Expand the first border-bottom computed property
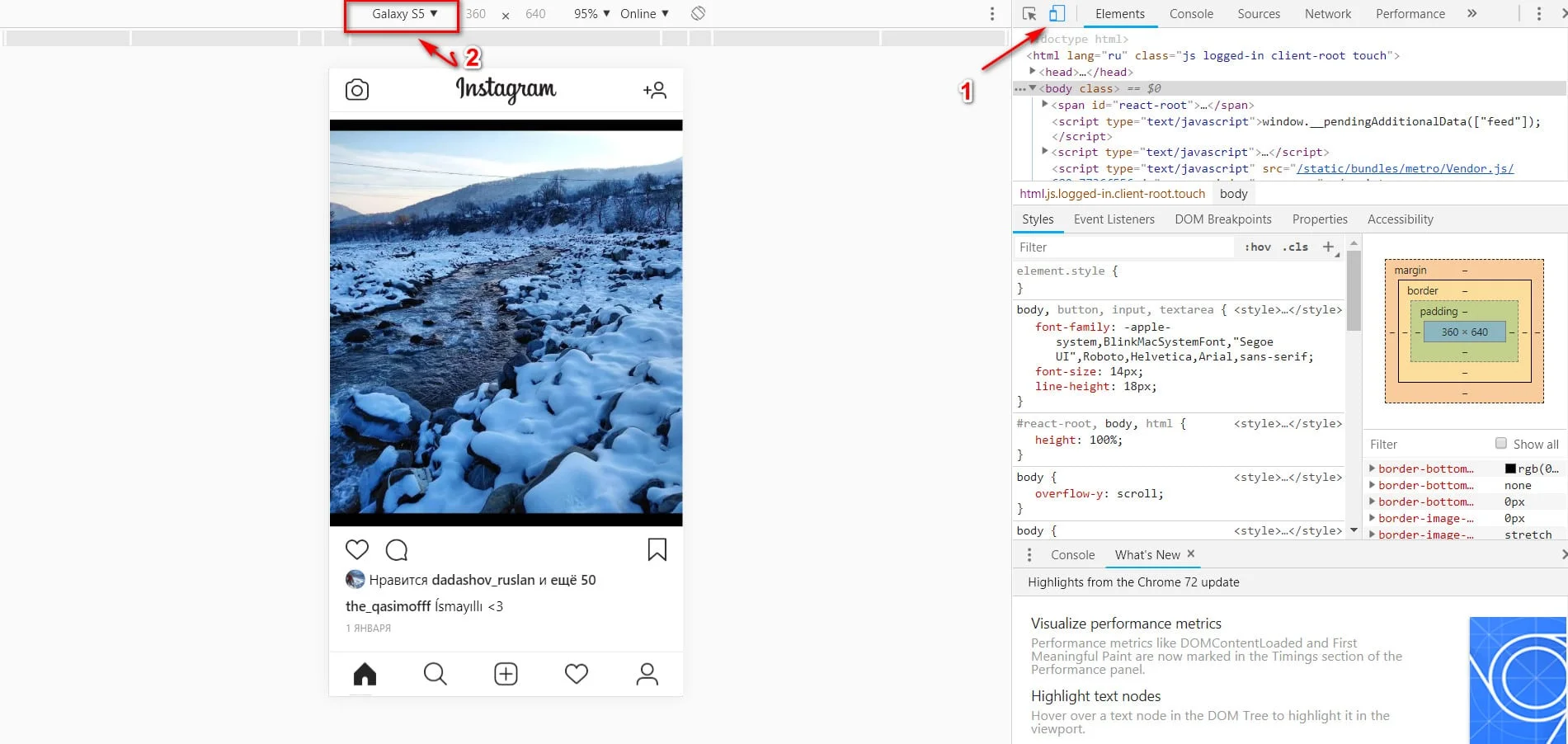 pyautogui.click(x=1372, y=469)
